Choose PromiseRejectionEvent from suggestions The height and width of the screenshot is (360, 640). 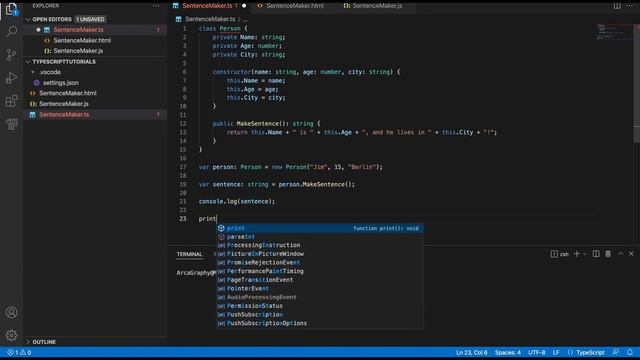[x=320, y=262]
